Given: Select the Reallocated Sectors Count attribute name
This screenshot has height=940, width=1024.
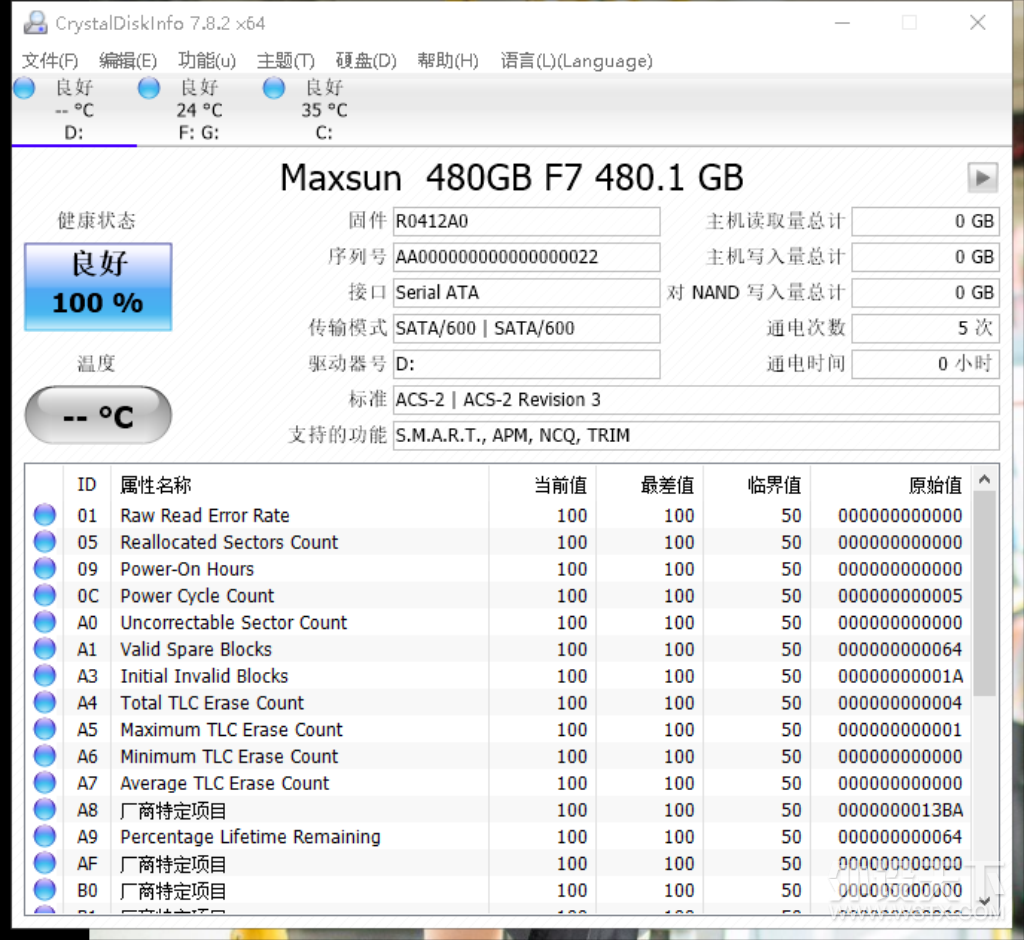Looking at the screenshot, I should pos(229,542).
